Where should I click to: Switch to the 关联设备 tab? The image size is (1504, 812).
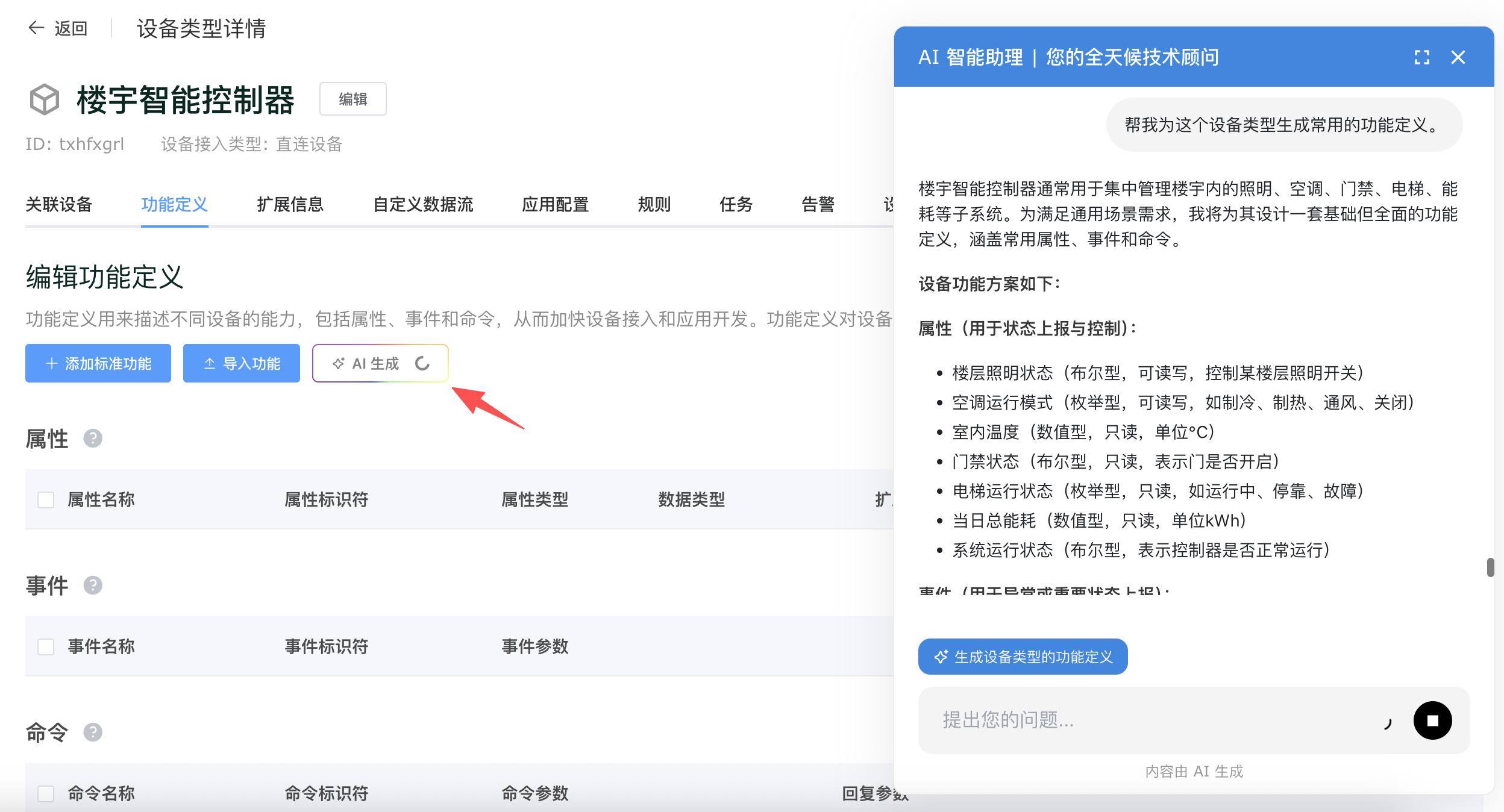[59, 204]
